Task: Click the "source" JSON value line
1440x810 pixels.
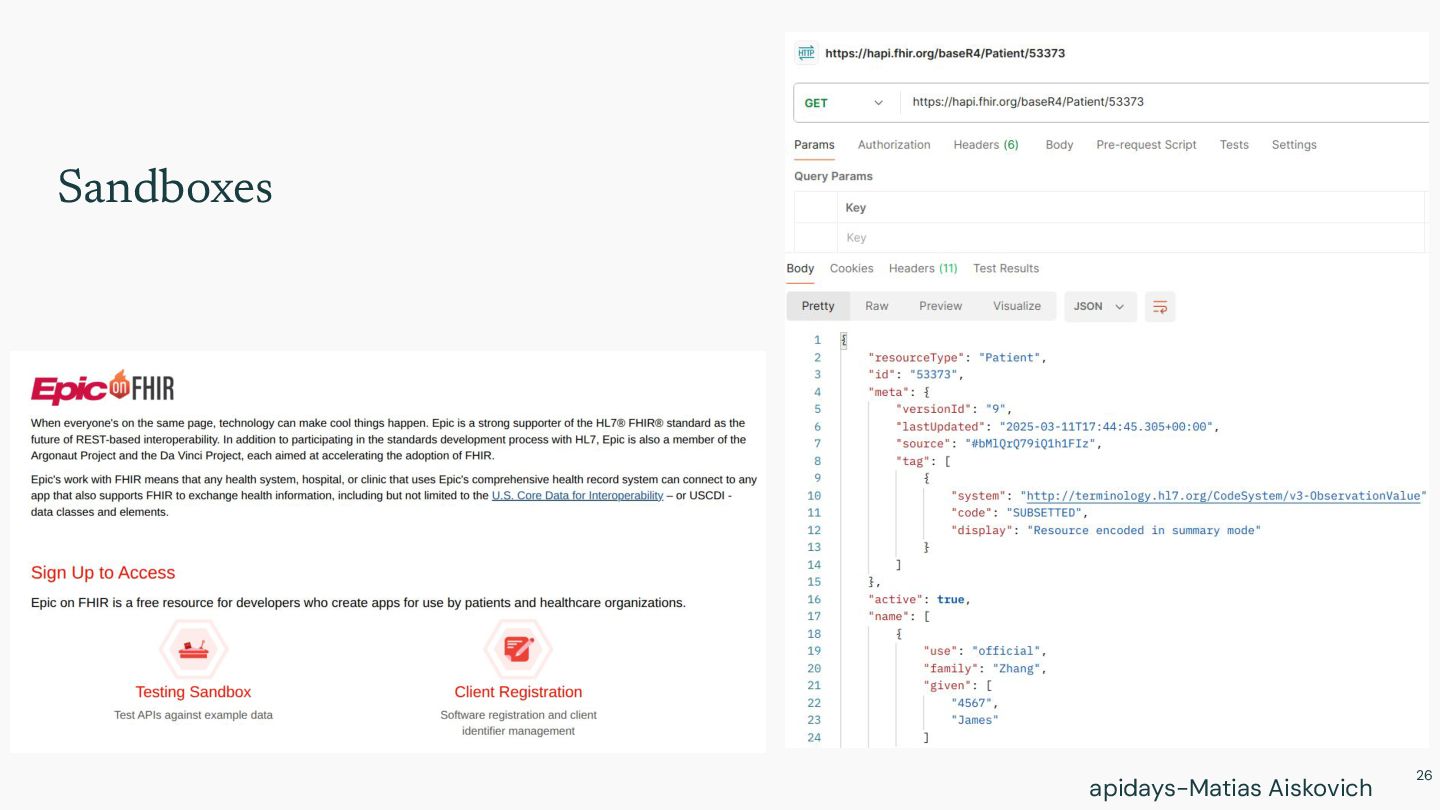Action: [999, 444]
